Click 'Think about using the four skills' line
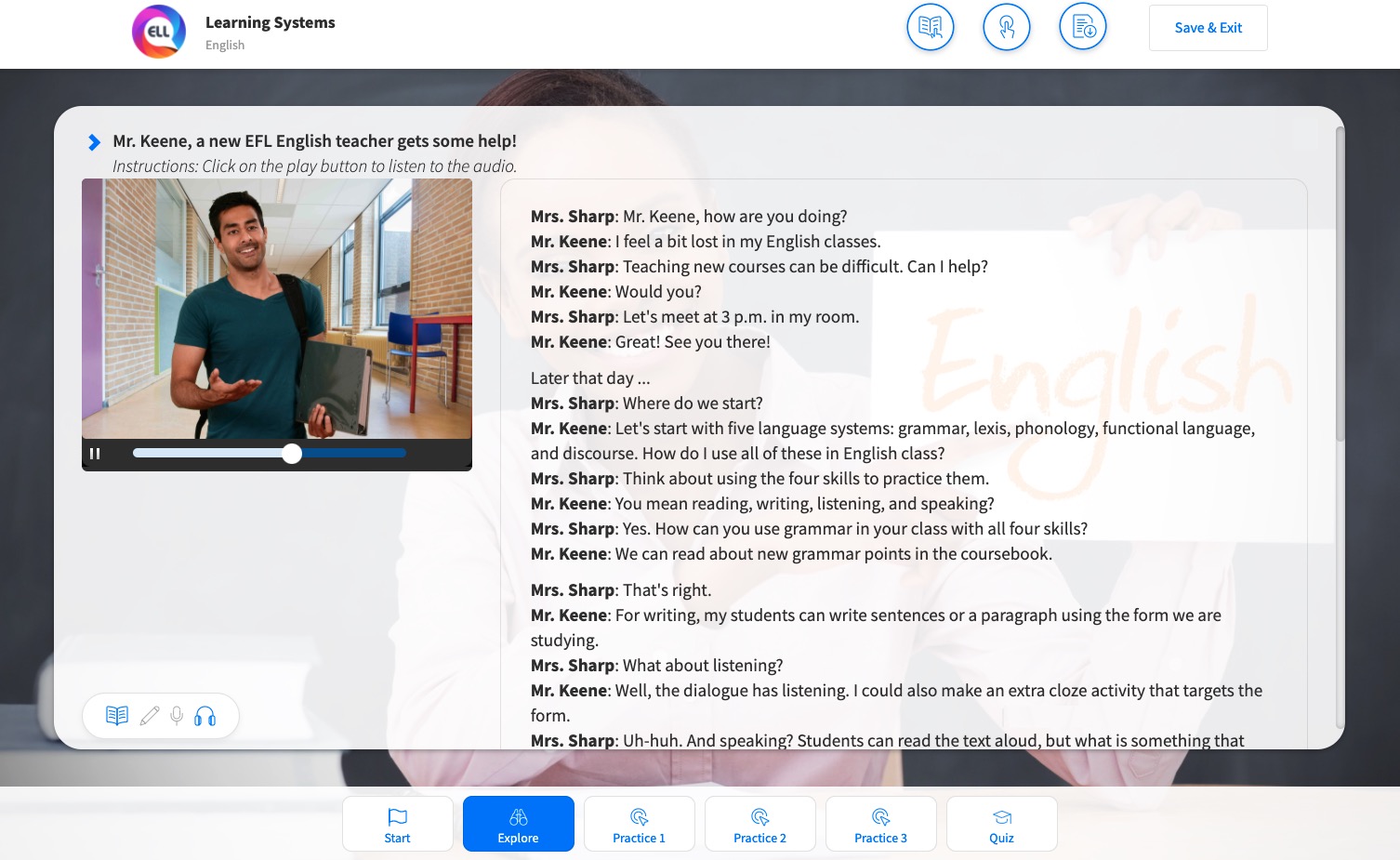 click(x=759, y=479)
